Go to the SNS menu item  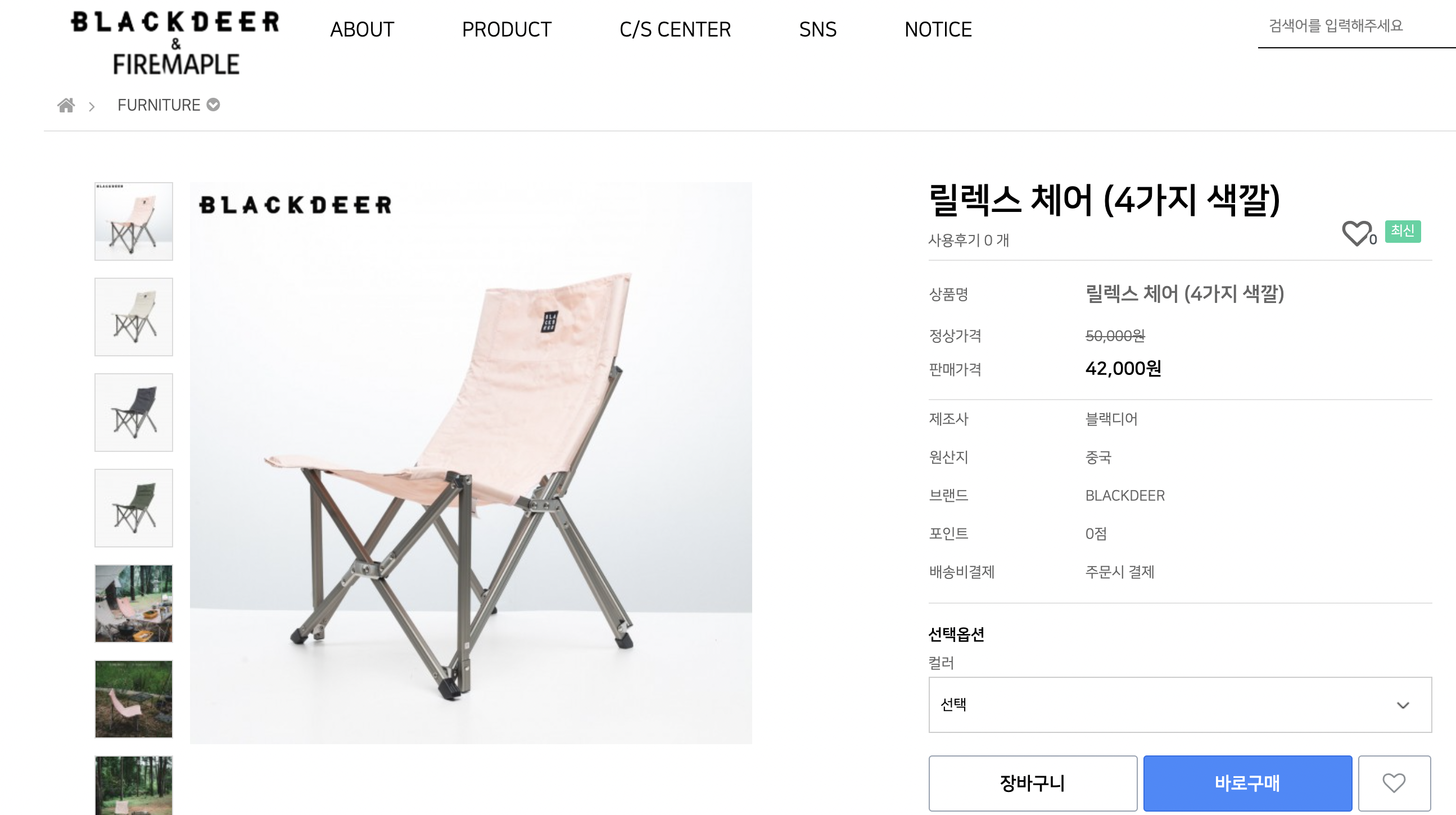point(817,29)
